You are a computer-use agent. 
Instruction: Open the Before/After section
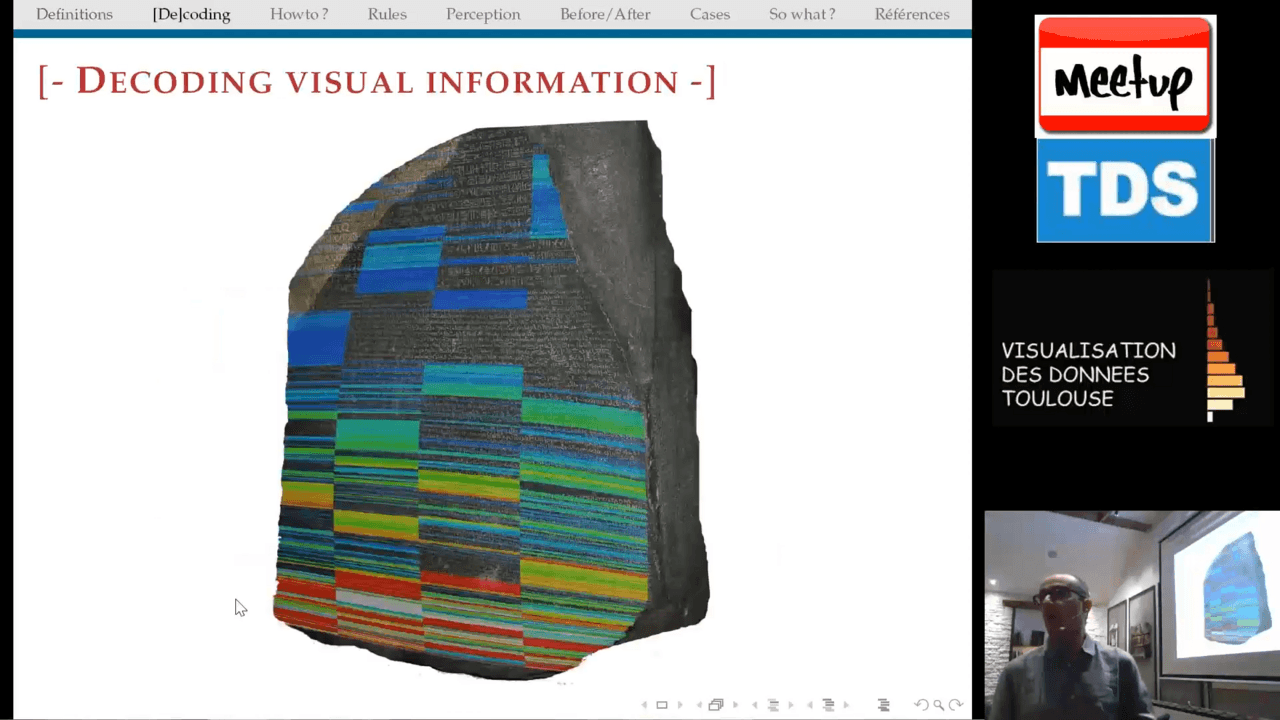click(x=605, y=14)
